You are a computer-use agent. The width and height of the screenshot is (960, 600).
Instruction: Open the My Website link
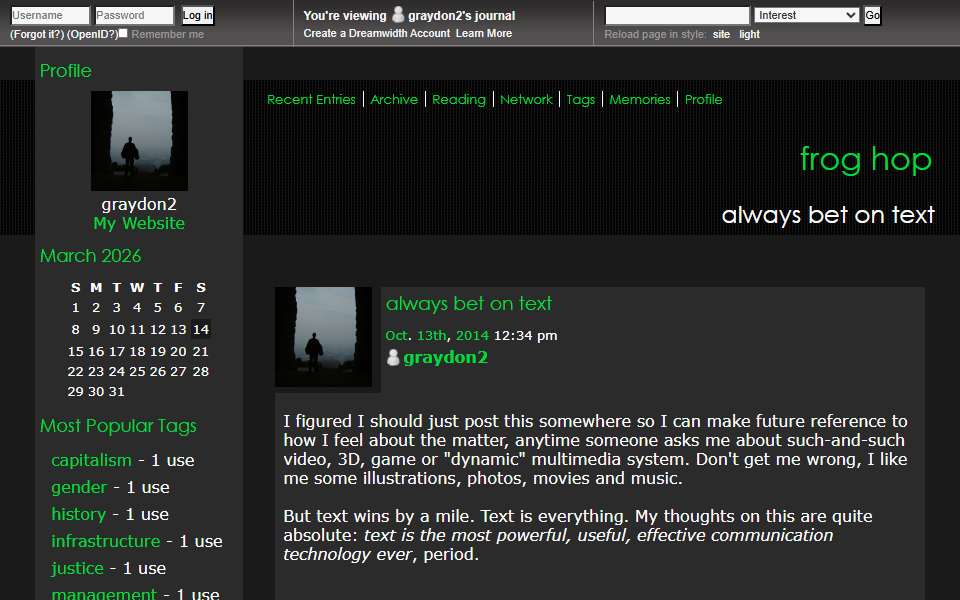[139, 223]
